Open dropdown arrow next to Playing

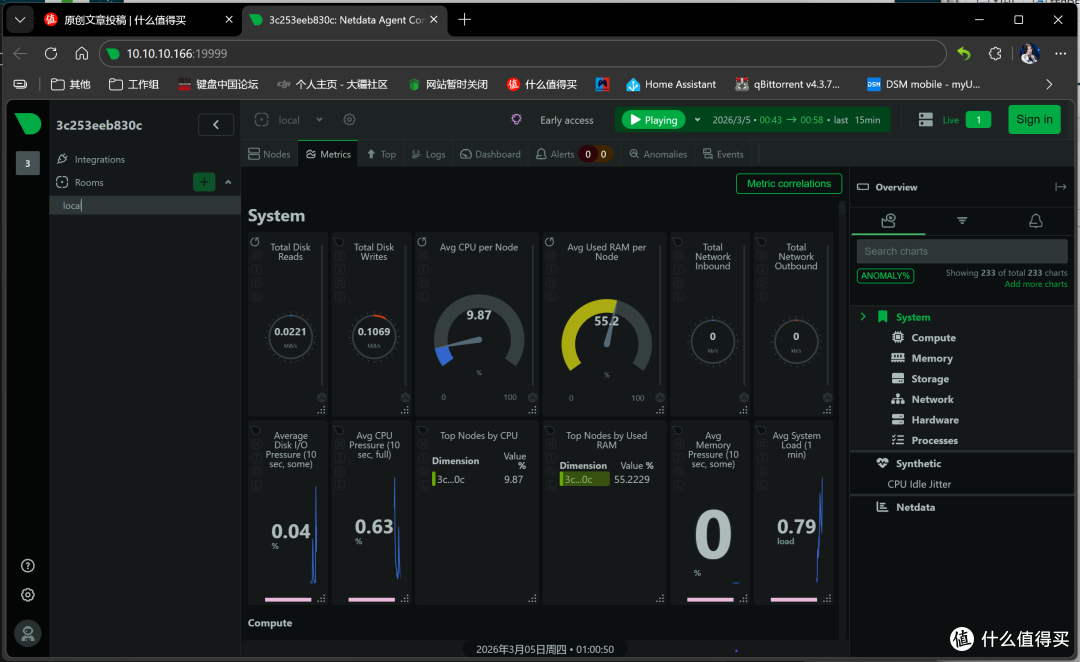tap(697, 120)
